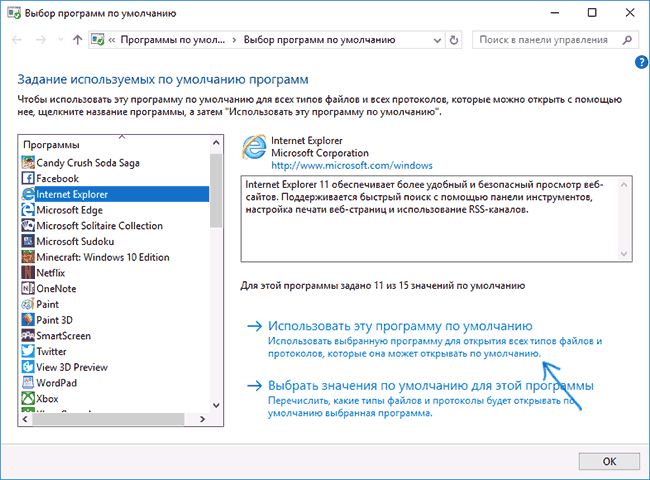
Task: Click the Программы column header
Action: click(x=51, y=145)
